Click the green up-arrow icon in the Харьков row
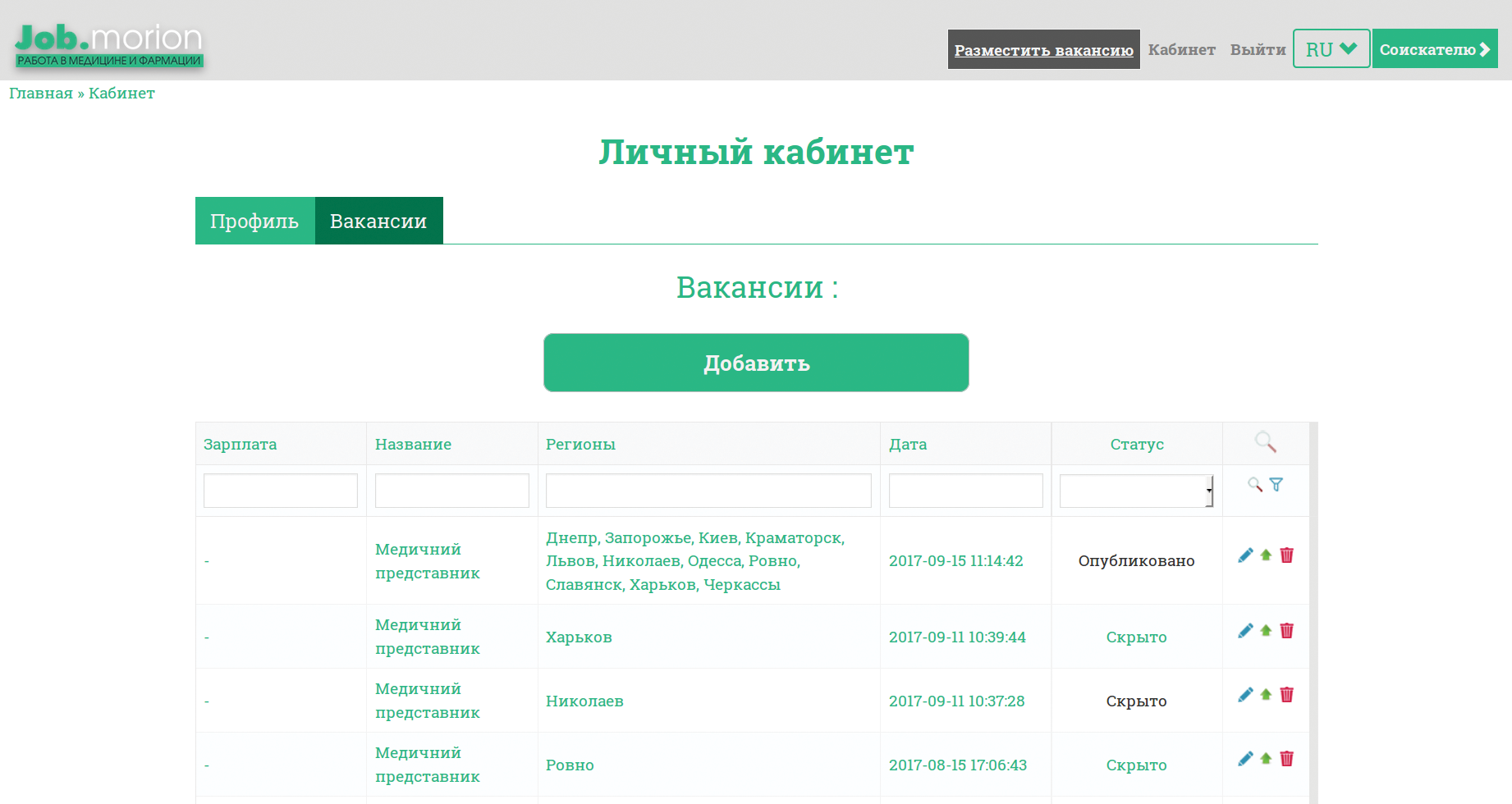 click(x=1266, y=631)
